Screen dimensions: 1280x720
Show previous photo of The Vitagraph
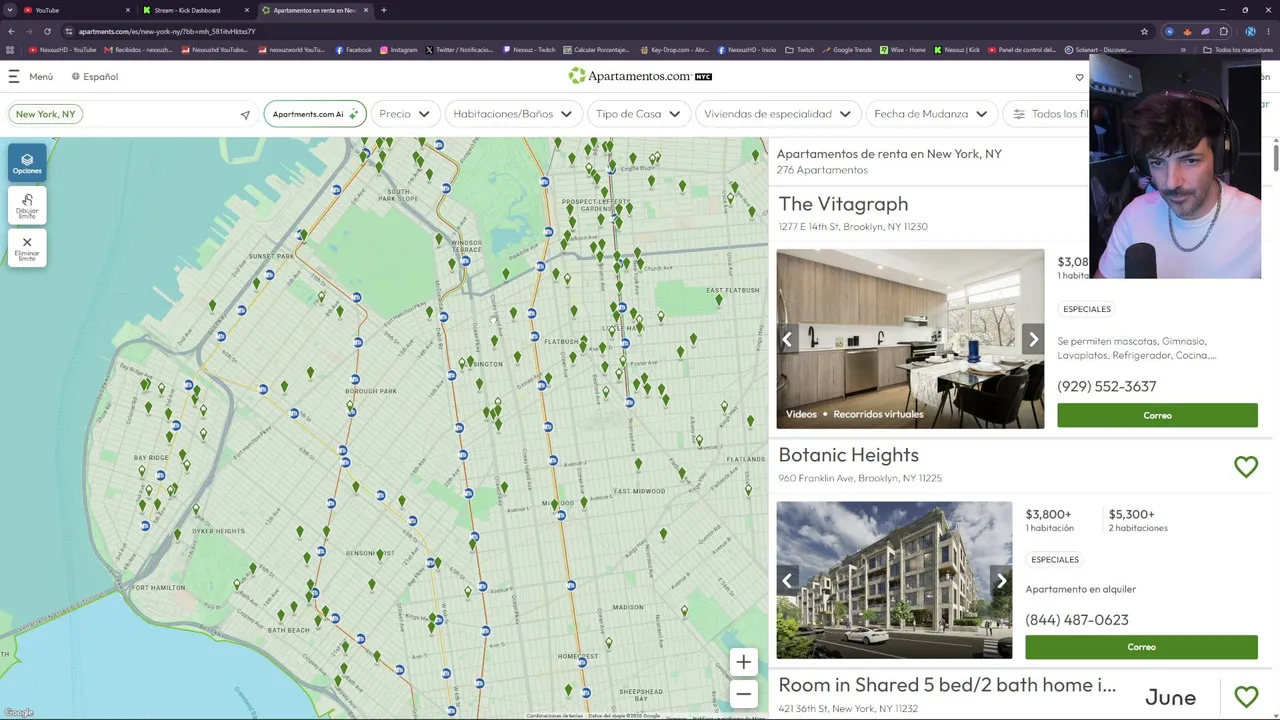788,339
